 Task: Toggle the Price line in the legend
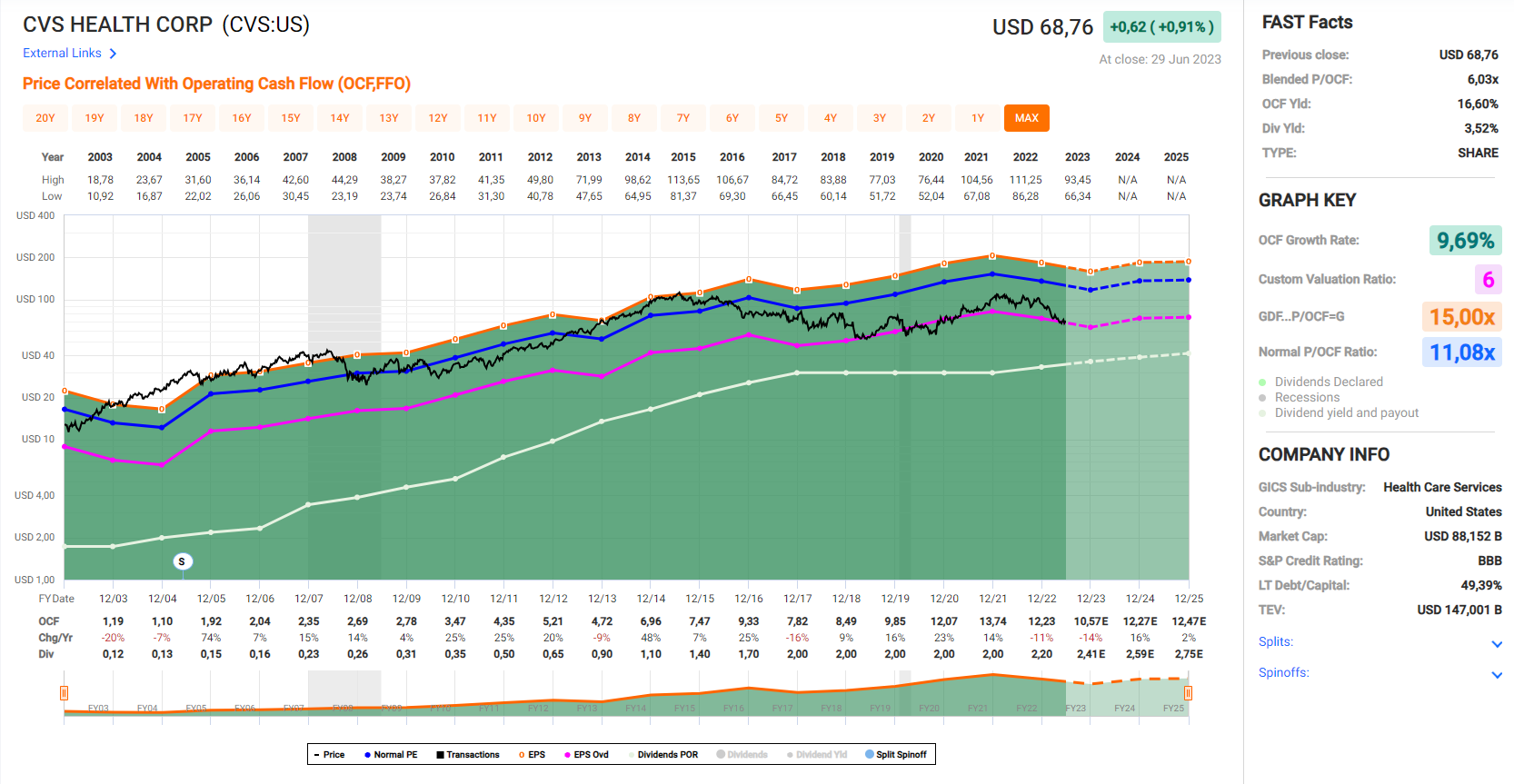(329, 755)
